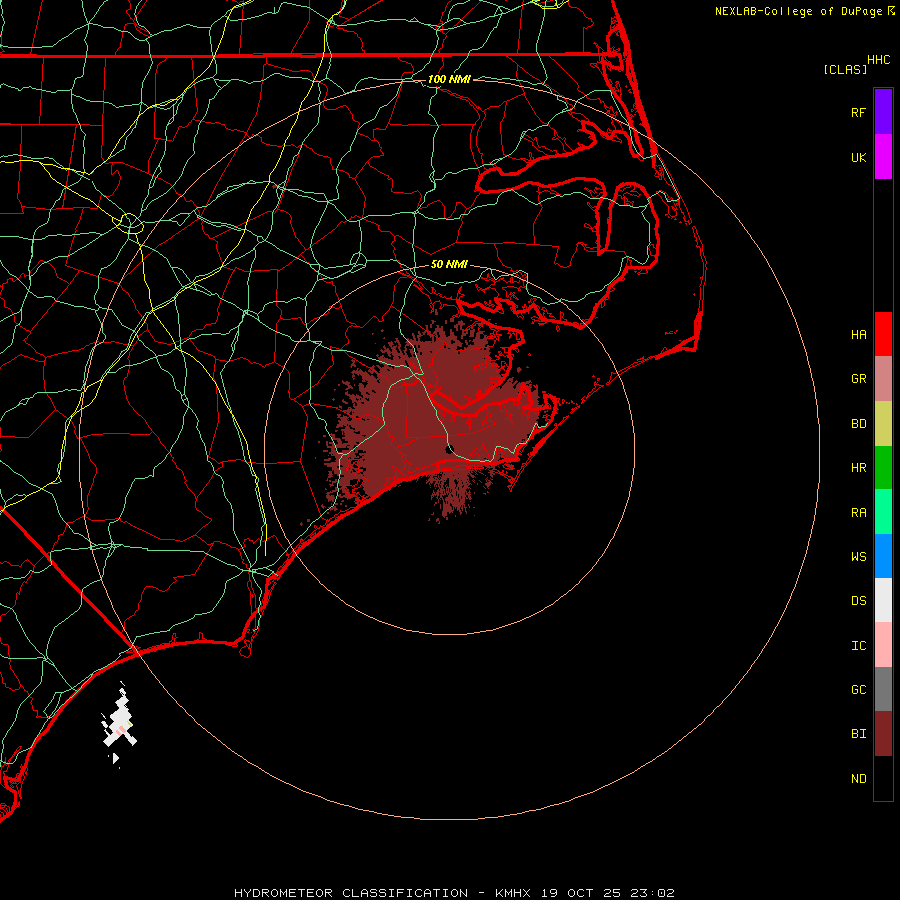
Task: Click the 'HHC' product label
Action: point(879,60)
